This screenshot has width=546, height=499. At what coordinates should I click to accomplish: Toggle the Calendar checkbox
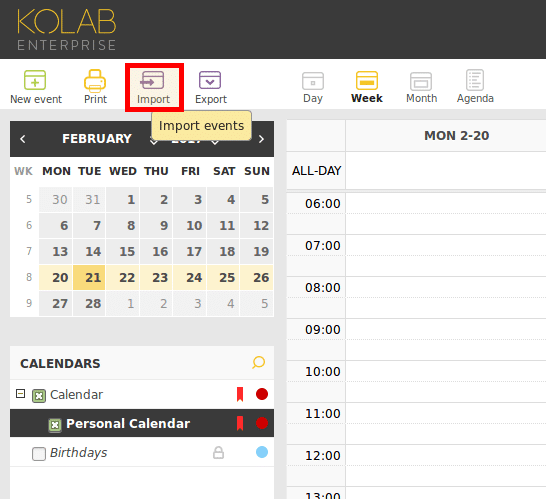click(x=39, y=396)
